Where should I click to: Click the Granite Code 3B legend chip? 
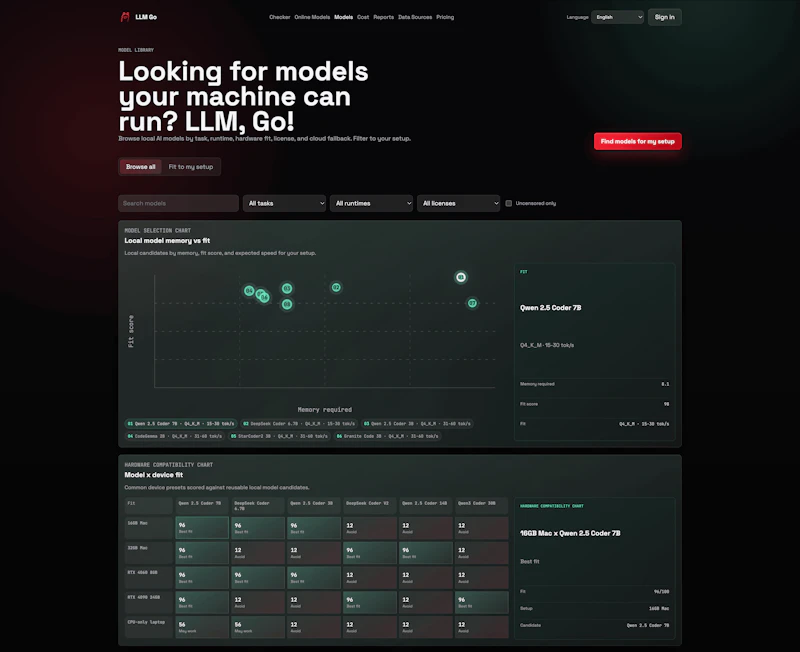tap(387, 436)
